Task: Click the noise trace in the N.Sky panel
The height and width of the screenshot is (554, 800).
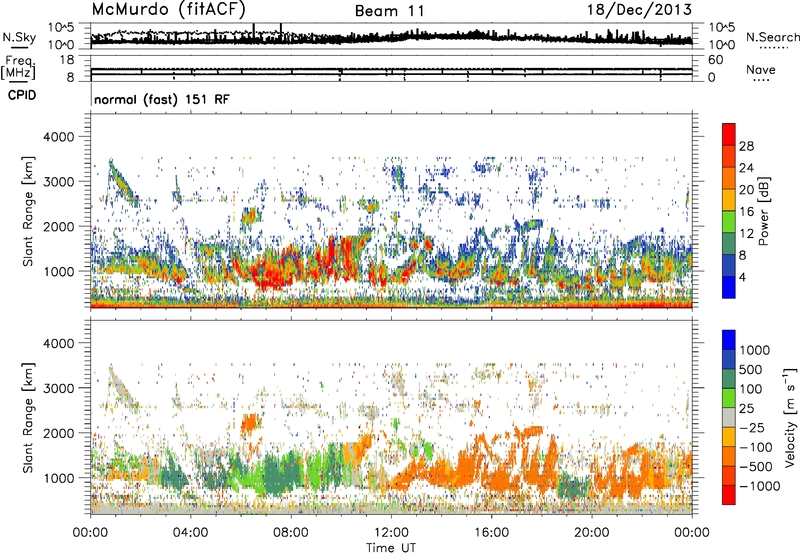Action: [x=391, y=37]
